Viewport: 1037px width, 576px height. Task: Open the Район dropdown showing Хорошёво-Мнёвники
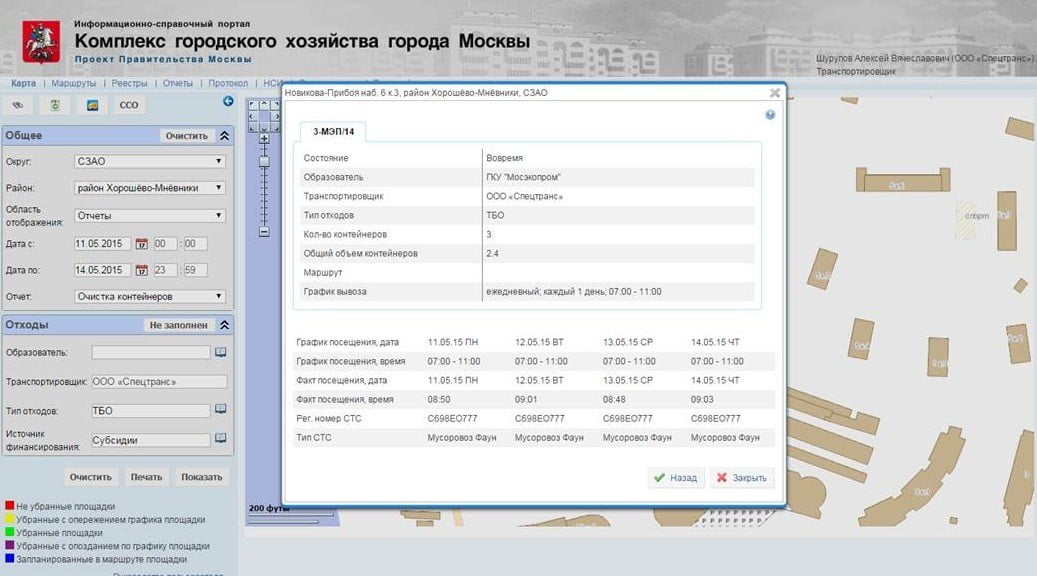click(150, 188)
